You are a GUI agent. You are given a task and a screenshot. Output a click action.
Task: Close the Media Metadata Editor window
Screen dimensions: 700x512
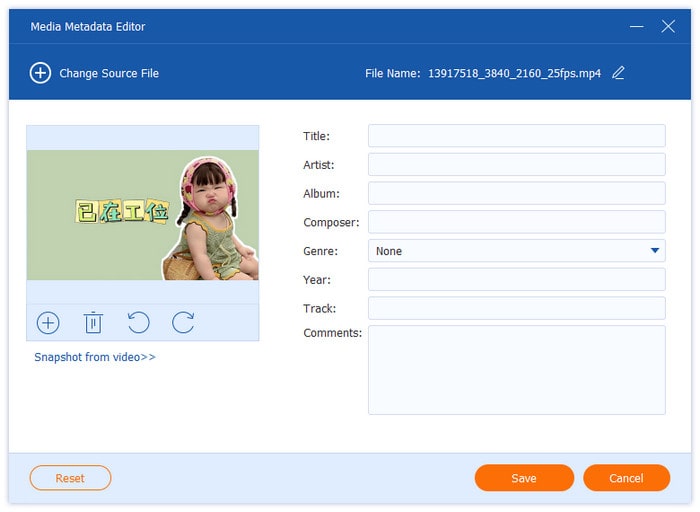click(x=668, y=26)
